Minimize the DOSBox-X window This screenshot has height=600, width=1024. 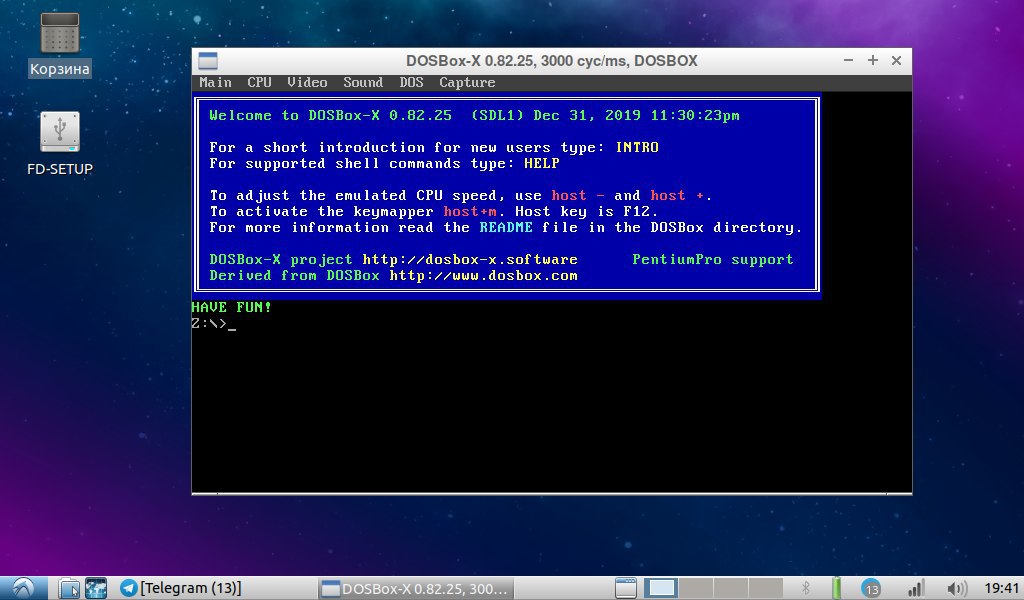tap(848, 60)
